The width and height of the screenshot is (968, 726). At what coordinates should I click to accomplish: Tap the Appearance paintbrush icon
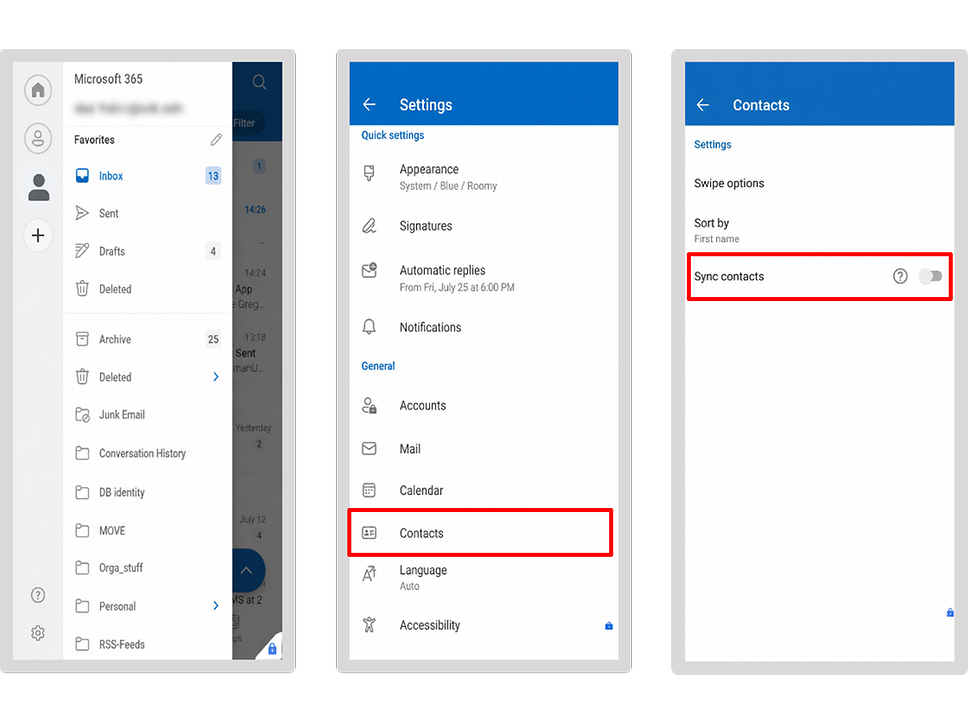tap(369, 173)
